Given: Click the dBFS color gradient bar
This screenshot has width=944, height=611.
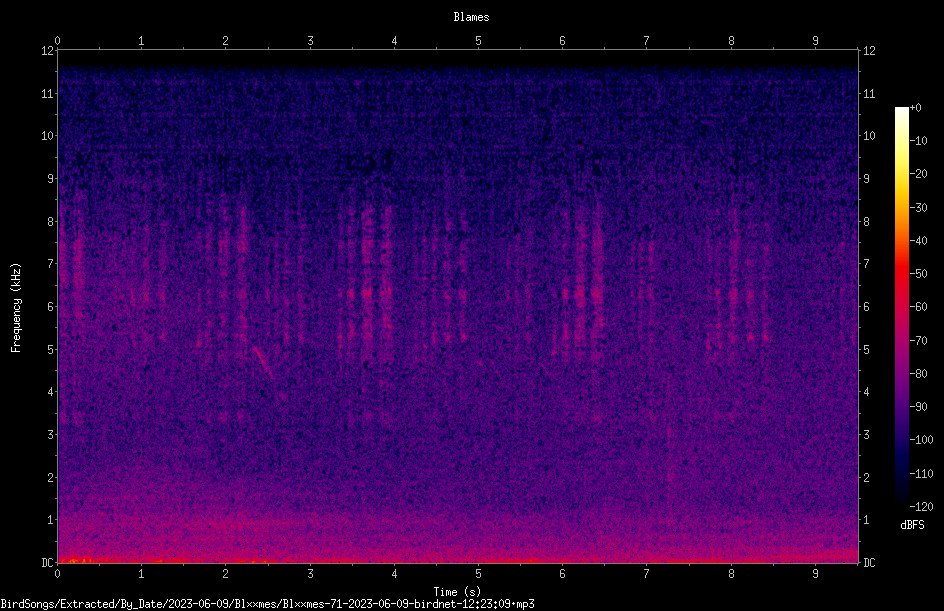Looking at the screenshot, I should [x=901, y=306].
